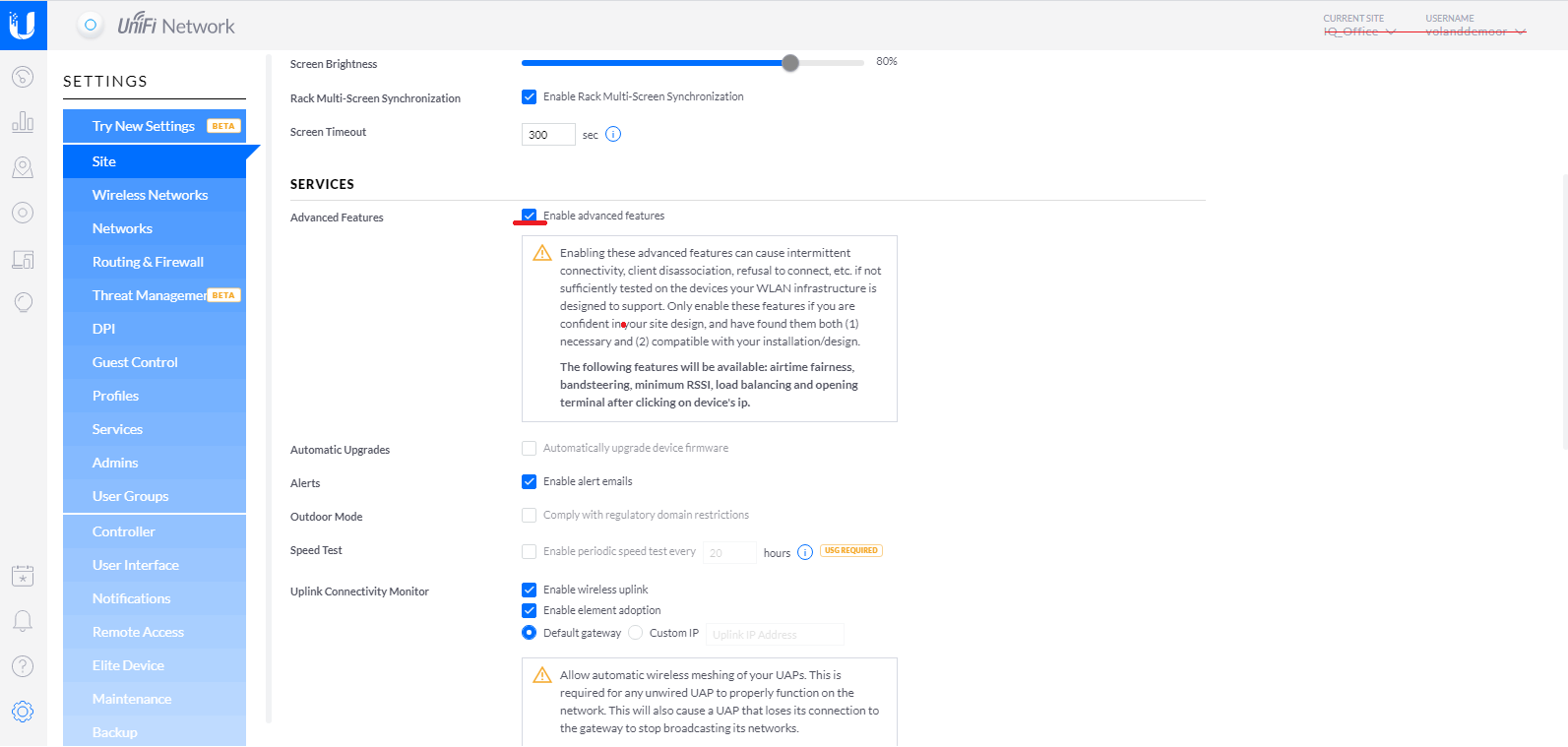The image size is (1568, 747).
Task: Click the Screen Timeout info icon
Action: (613, 134)
